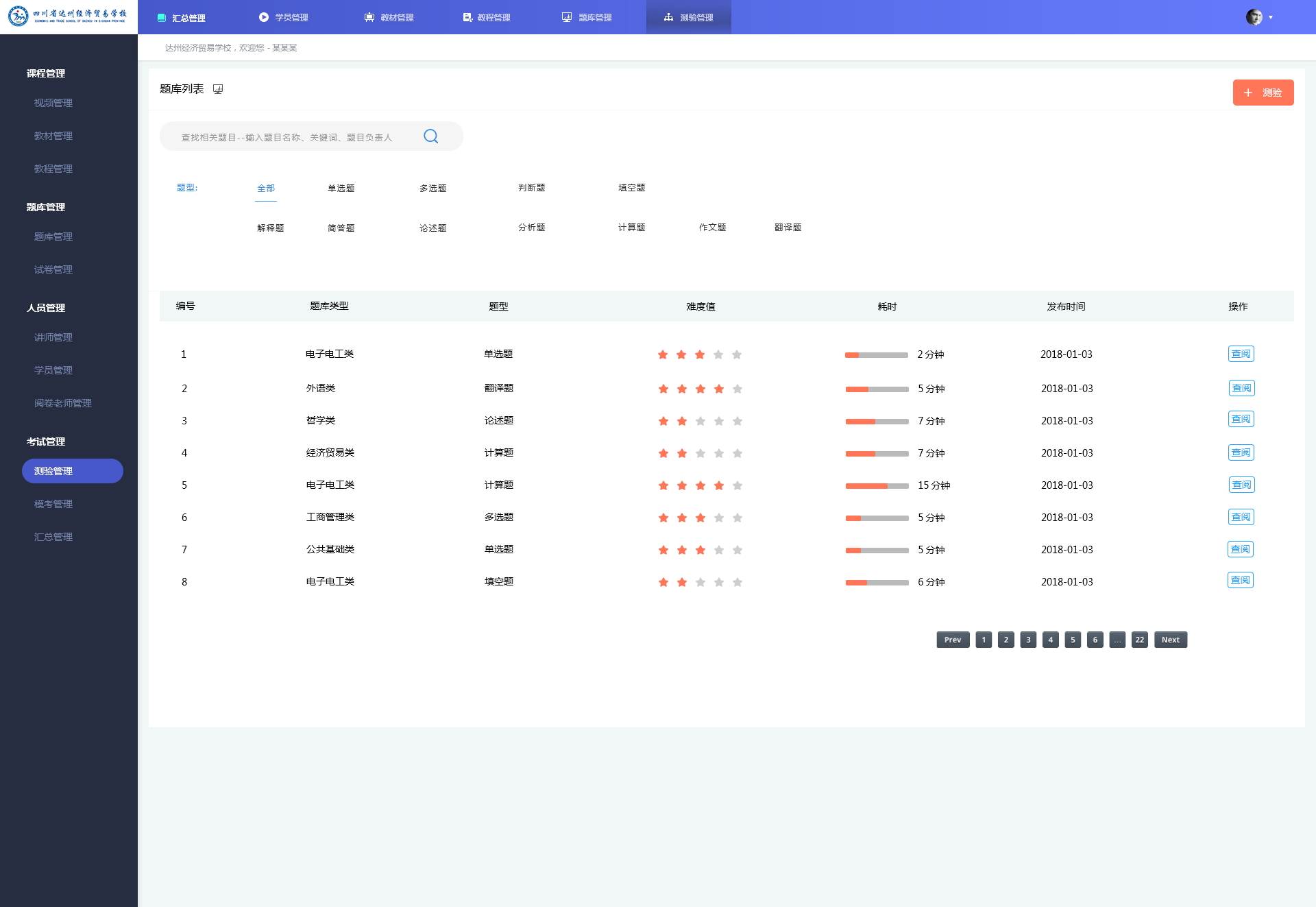Viewport: 1316px width, 907px height.
Task: Click the fourth star in row 7 difficulty
Action: tap(719, 550)
